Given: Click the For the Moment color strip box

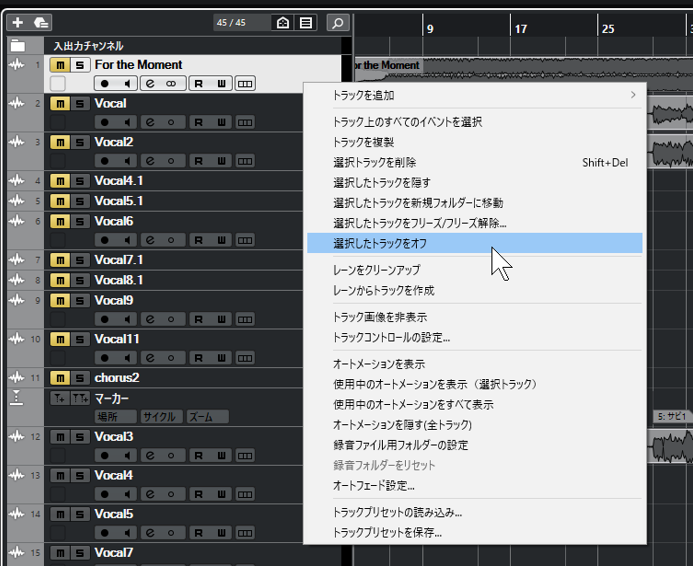Looking at the screenshot, I should pyautogui.click(x=58, y=83).
